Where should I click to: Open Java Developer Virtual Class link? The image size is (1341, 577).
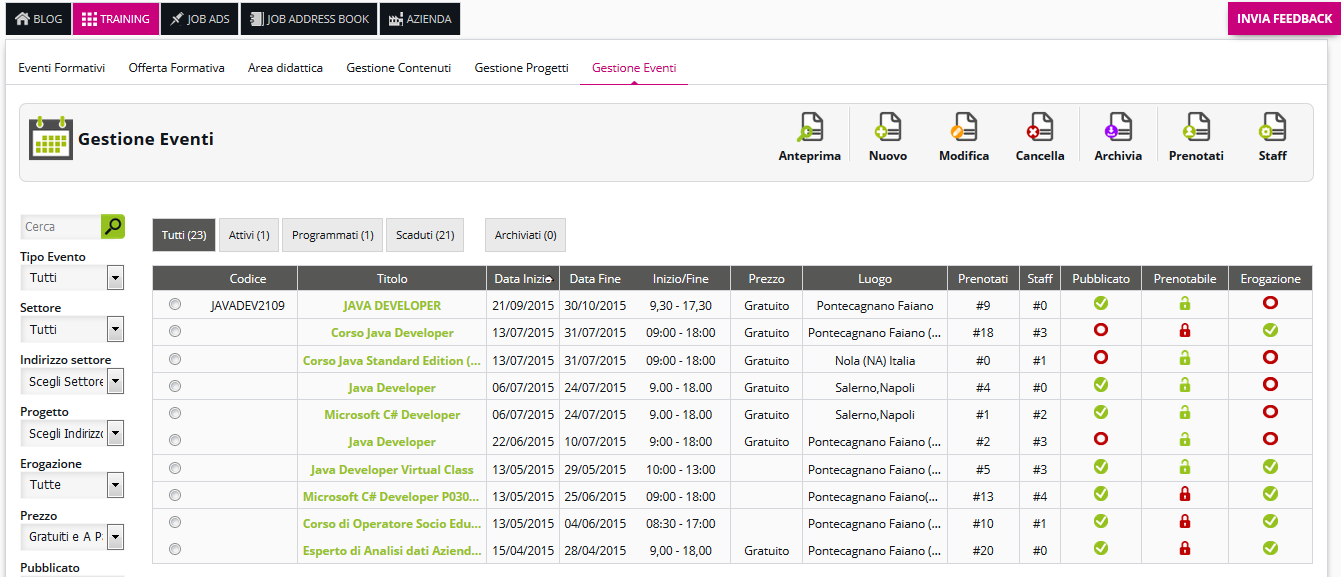point(392,470)
